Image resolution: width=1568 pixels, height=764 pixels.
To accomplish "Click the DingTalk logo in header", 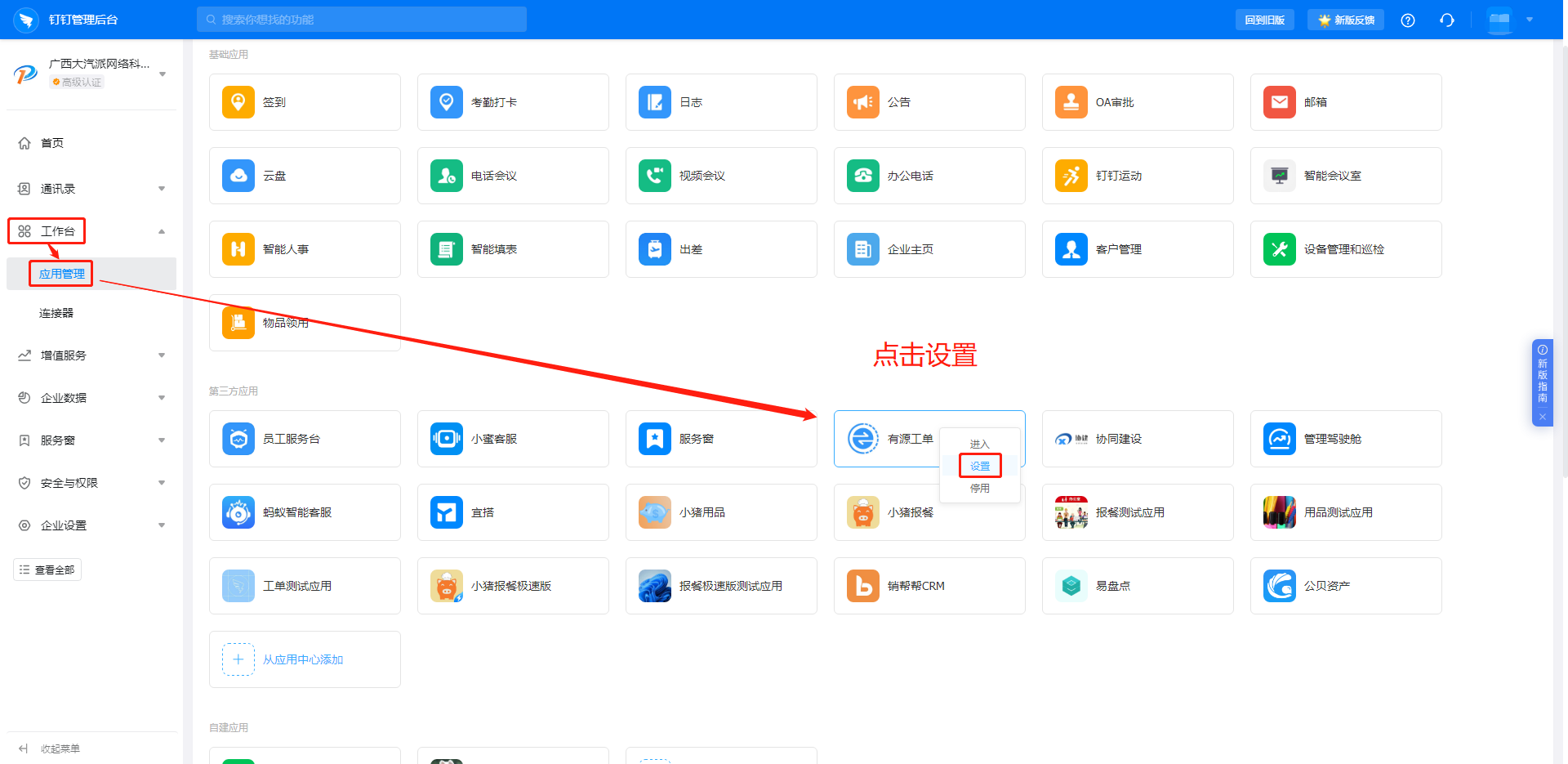I will pos(26,20).
